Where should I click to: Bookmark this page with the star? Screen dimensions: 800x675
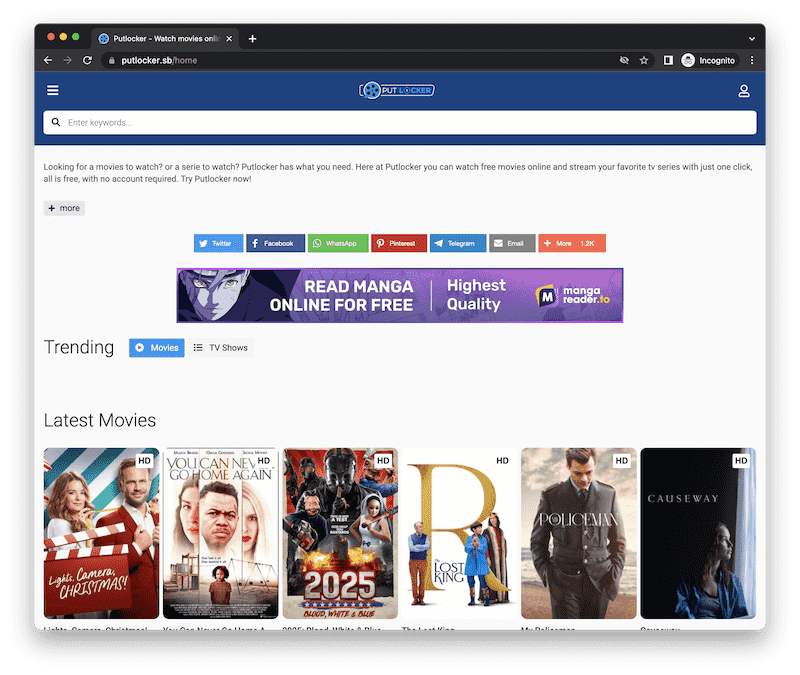point(644,60)
